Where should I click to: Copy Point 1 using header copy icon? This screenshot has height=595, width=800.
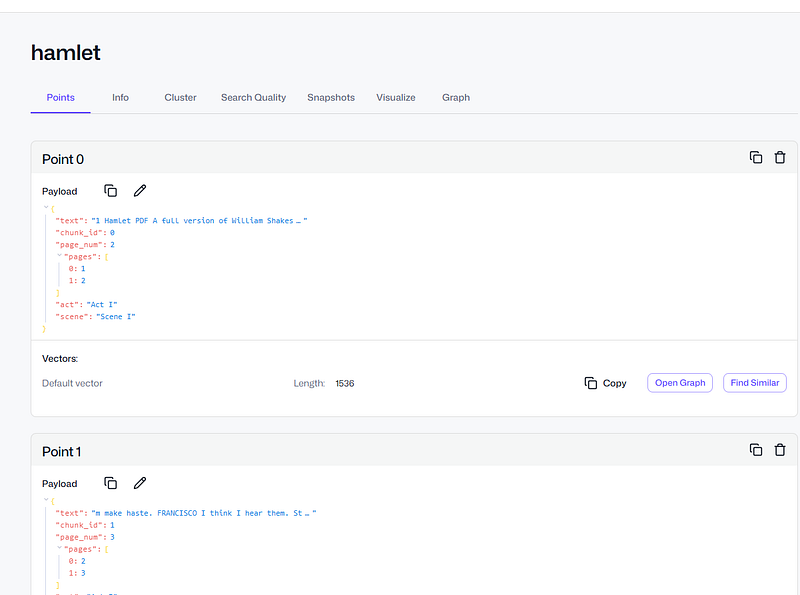(x=756, y=450)
